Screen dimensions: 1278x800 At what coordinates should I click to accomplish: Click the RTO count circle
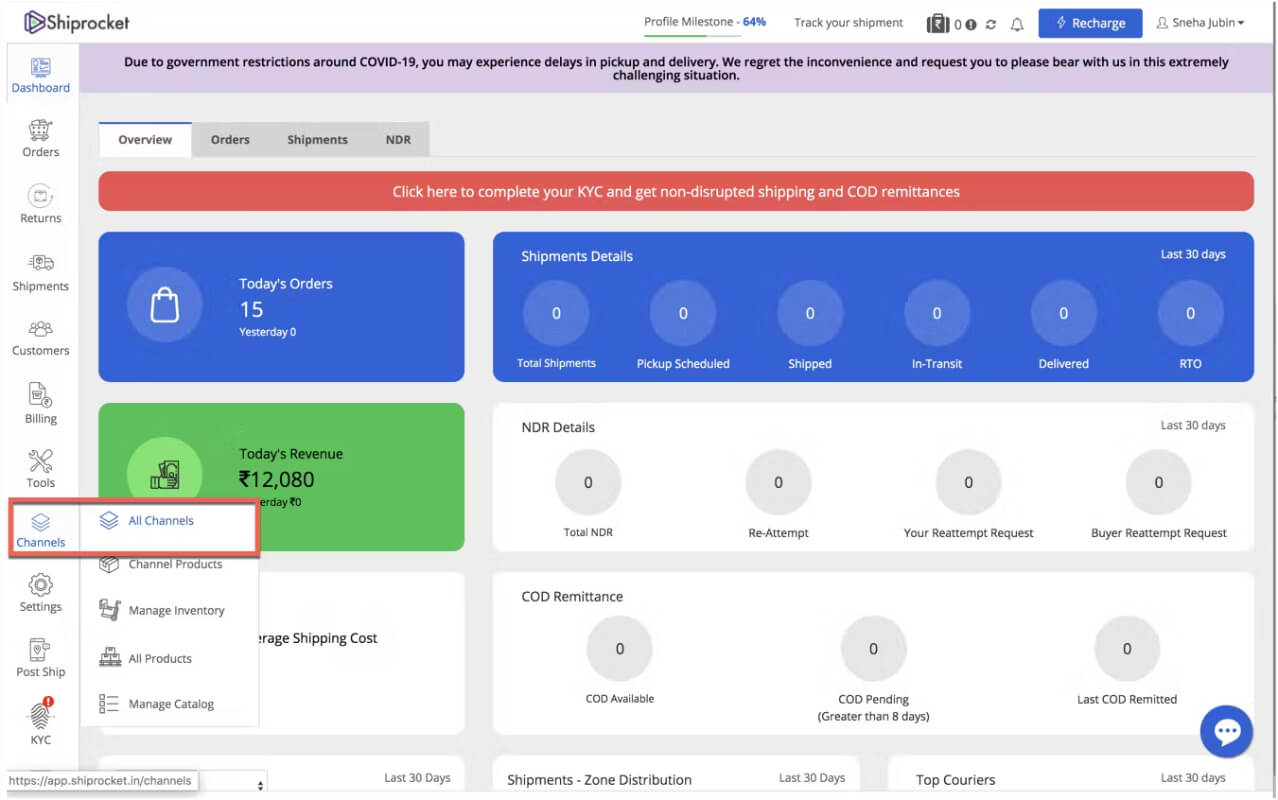click(1190, 313)
